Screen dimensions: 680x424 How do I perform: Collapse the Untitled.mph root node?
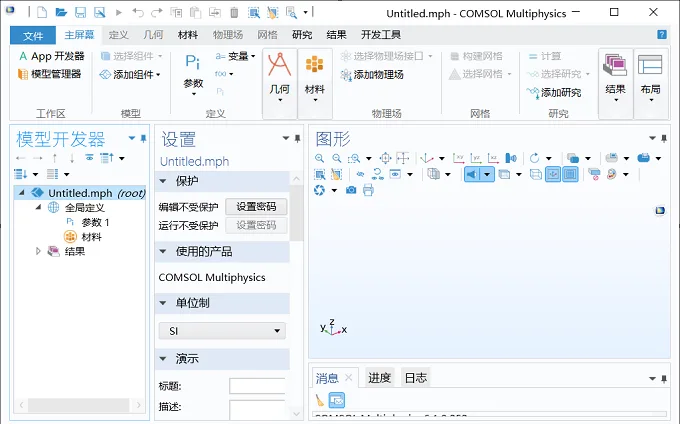[x=22, y=192]
